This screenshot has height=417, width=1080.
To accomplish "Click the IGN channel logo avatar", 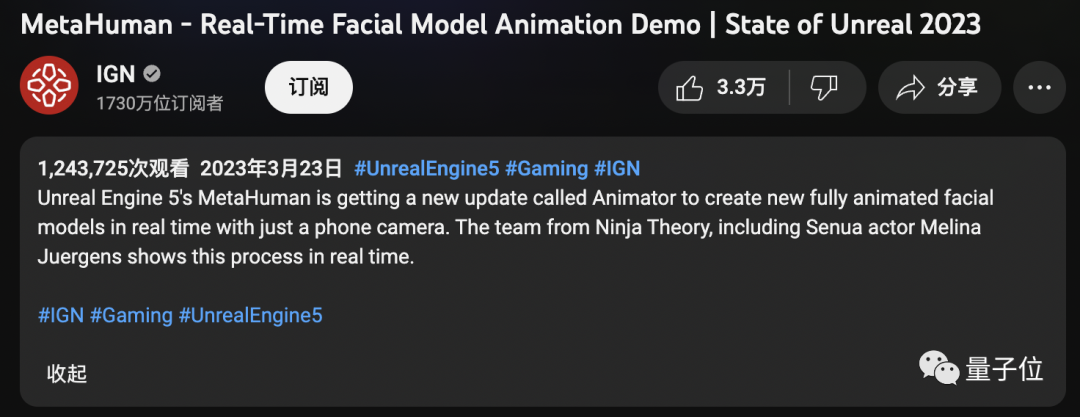I will 49,87.
